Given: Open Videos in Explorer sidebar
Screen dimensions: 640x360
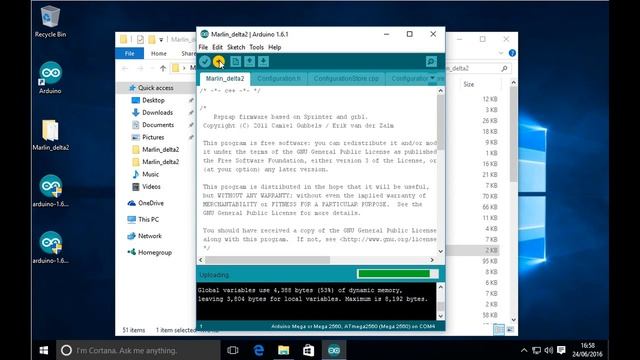Looking at the screenshot, I should click(151, 187).
